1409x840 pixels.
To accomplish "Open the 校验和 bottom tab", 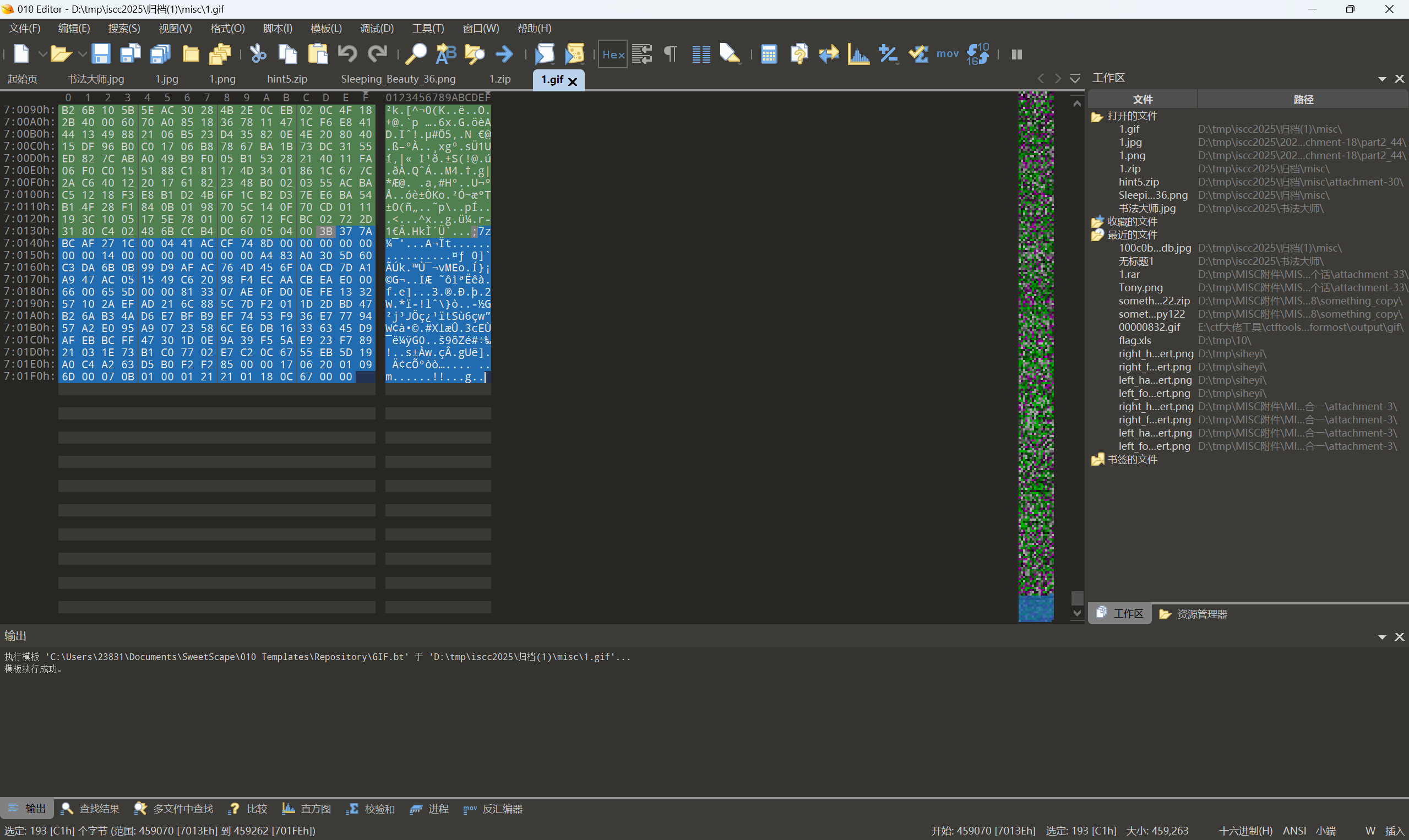I will (370, 808).
